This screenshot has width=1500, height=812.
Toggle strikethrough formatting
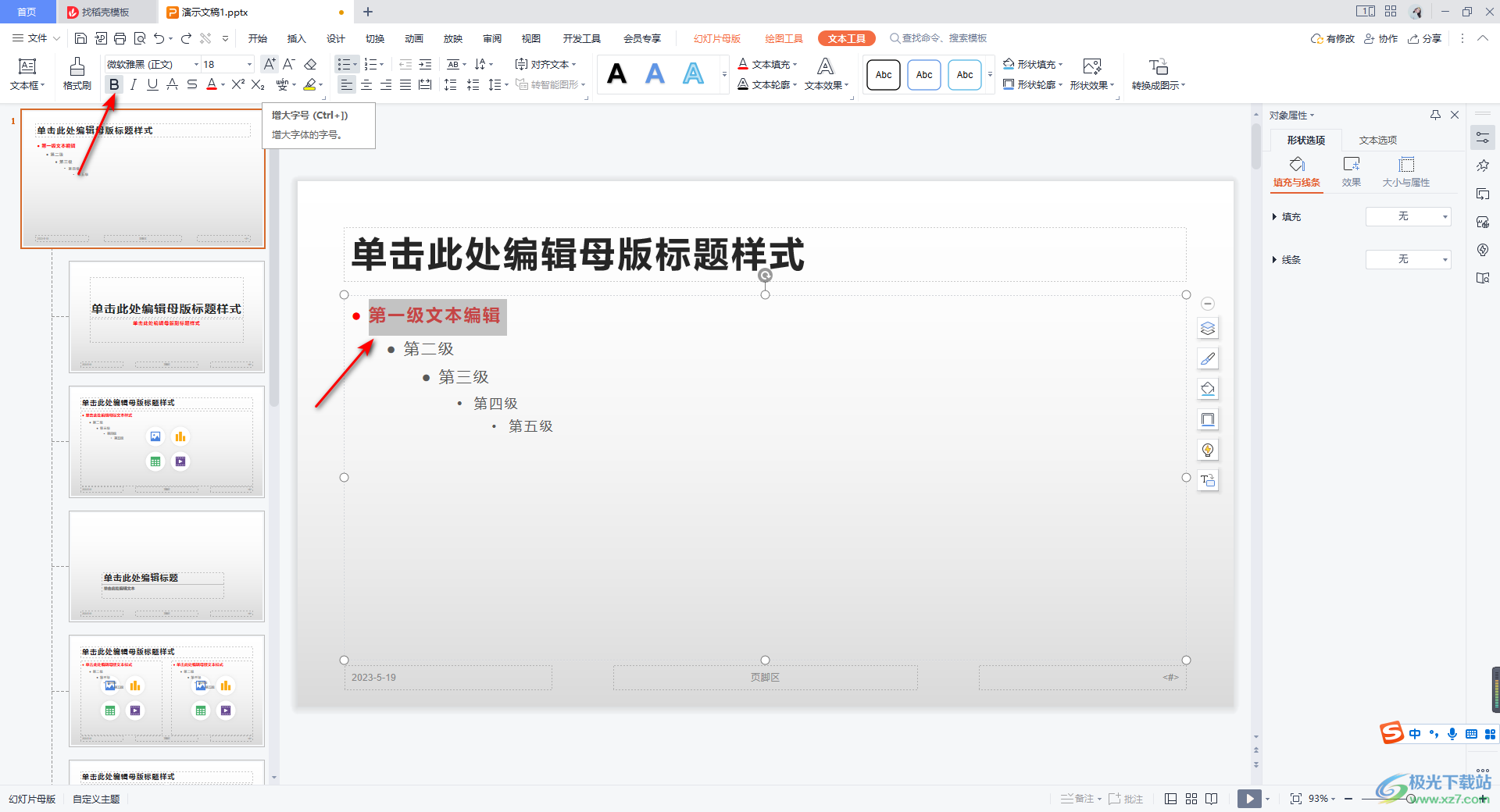click(x=192, y=84)
